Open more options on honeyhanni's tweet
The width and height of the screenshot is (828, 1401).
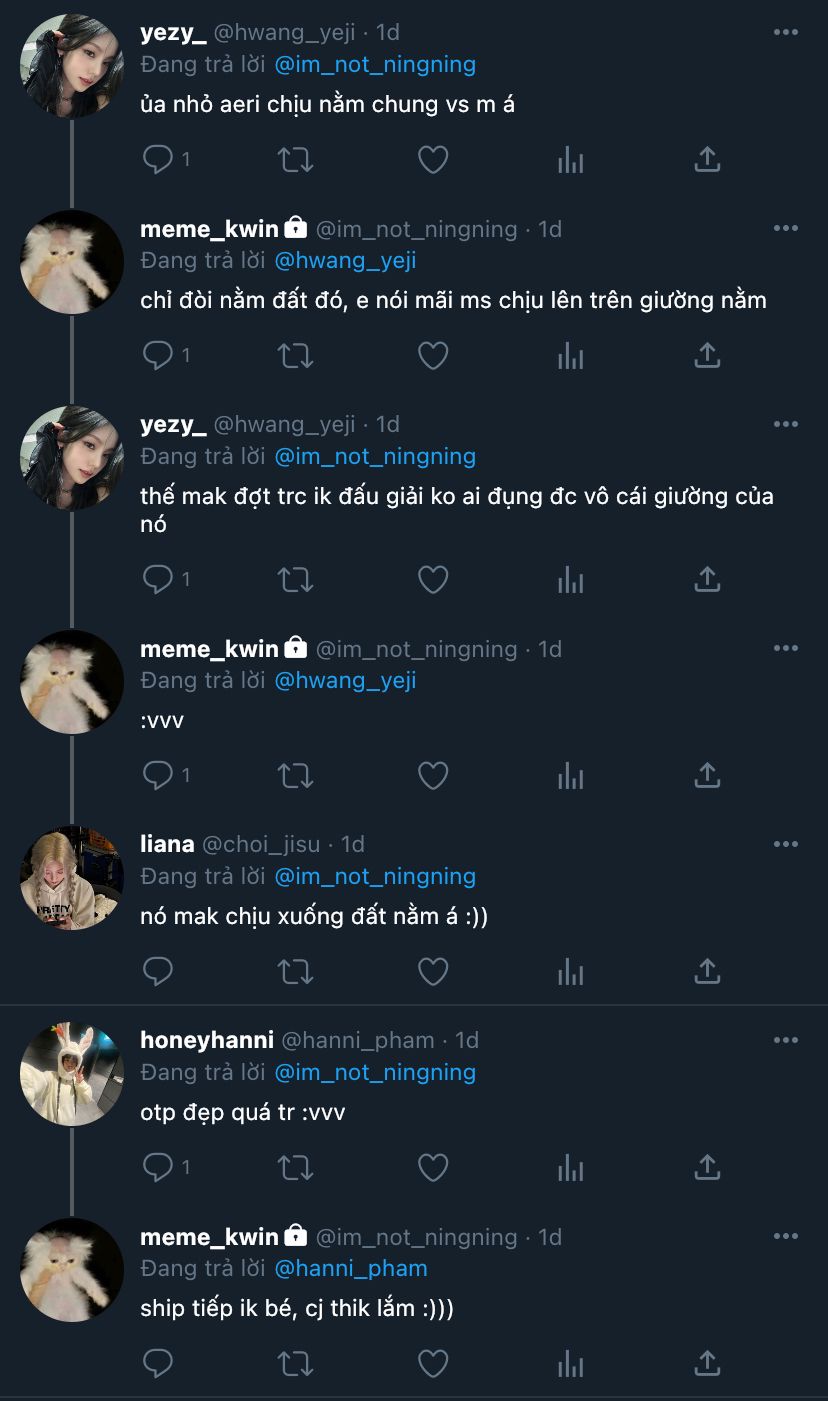tap(786, 1041)
